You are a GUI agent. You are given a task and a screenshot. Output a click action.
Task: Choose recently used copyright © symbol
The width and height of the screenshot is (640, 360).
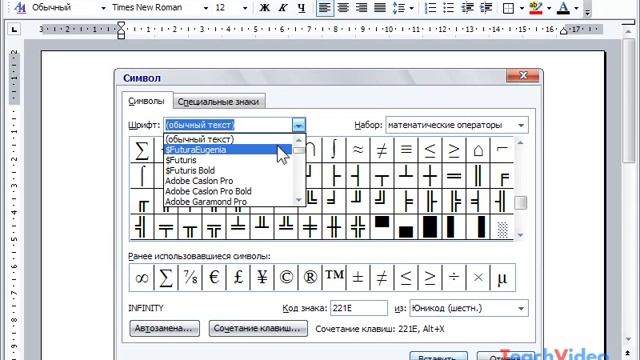pos(286,278)
